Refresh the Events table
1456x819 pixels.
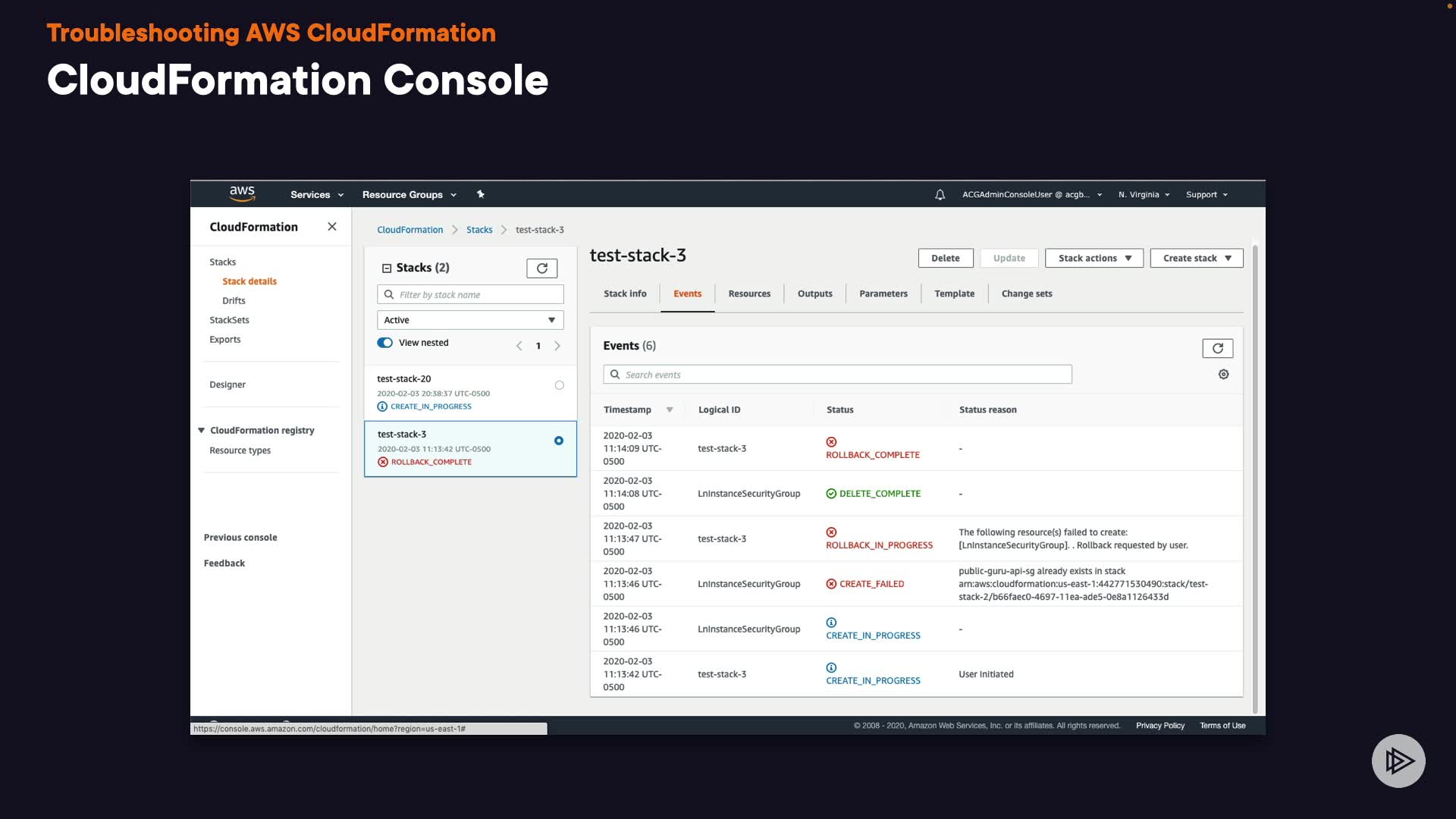(1217, 348)
